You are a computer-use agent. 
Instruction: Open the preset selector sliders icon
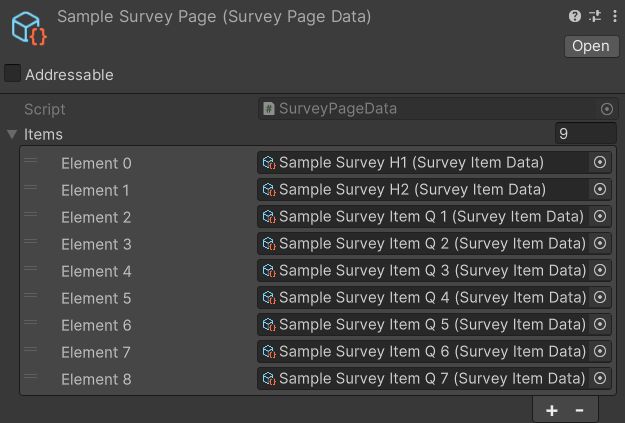[595, 16]
